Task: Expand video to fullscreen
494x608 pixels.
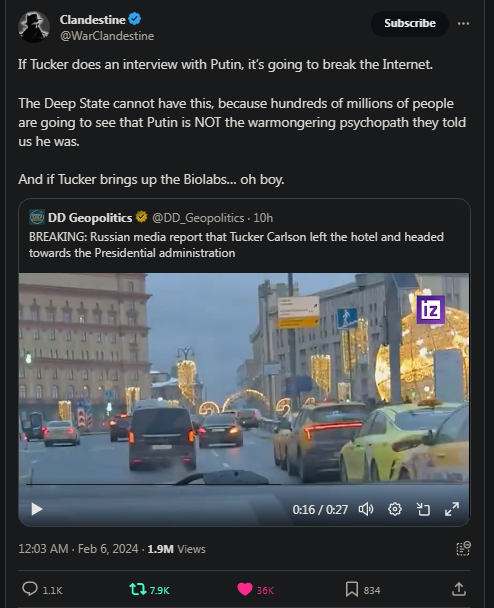Action: pyautogui.click(x=452, y=509)
